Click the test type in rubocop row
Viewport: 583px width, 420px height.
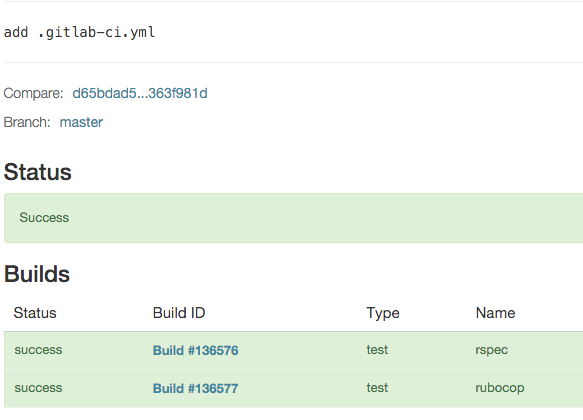[x=377, y=387]
